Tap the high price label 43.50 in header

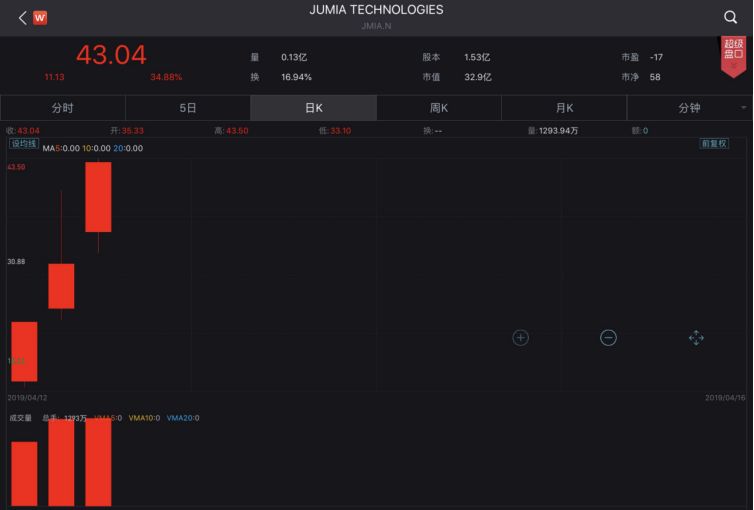tap(237, 131)
